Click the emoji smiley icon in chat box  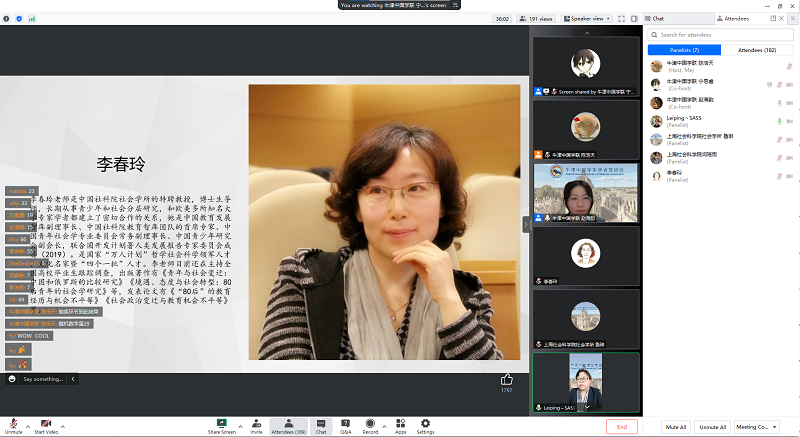point(12,379)
